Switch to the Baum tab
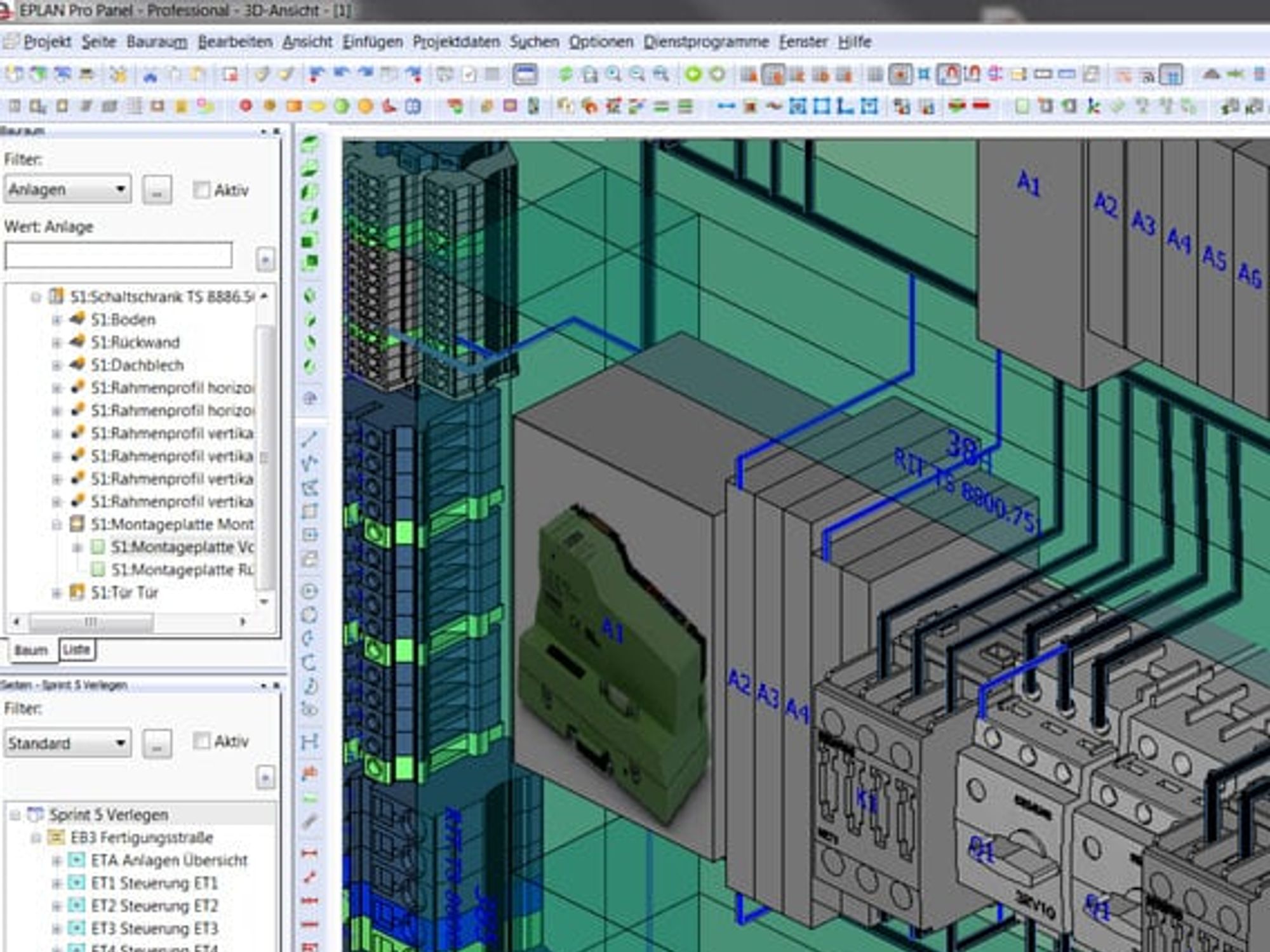 [x=31, y=651]
